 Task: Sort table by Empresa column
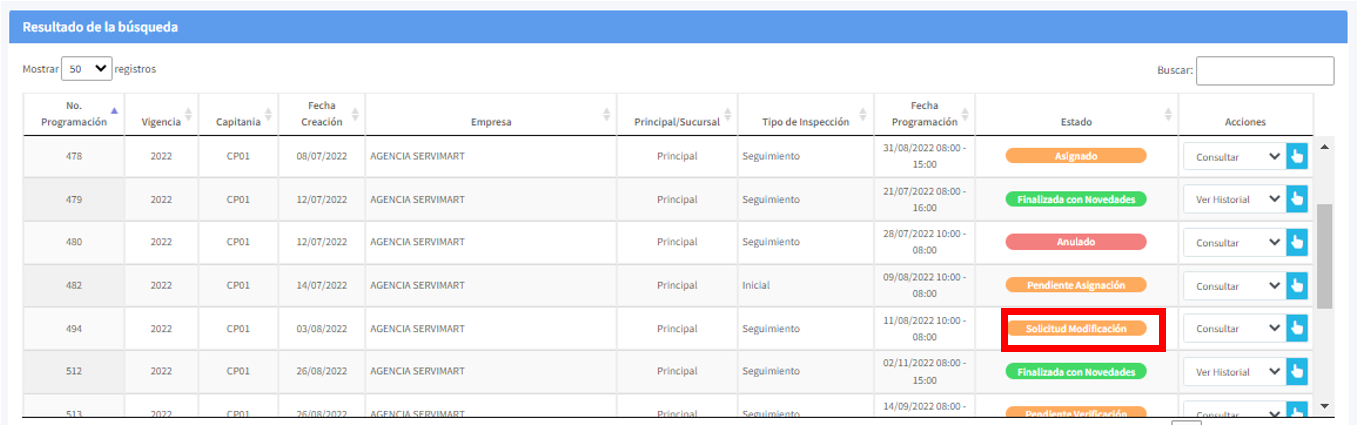[491, 122]
